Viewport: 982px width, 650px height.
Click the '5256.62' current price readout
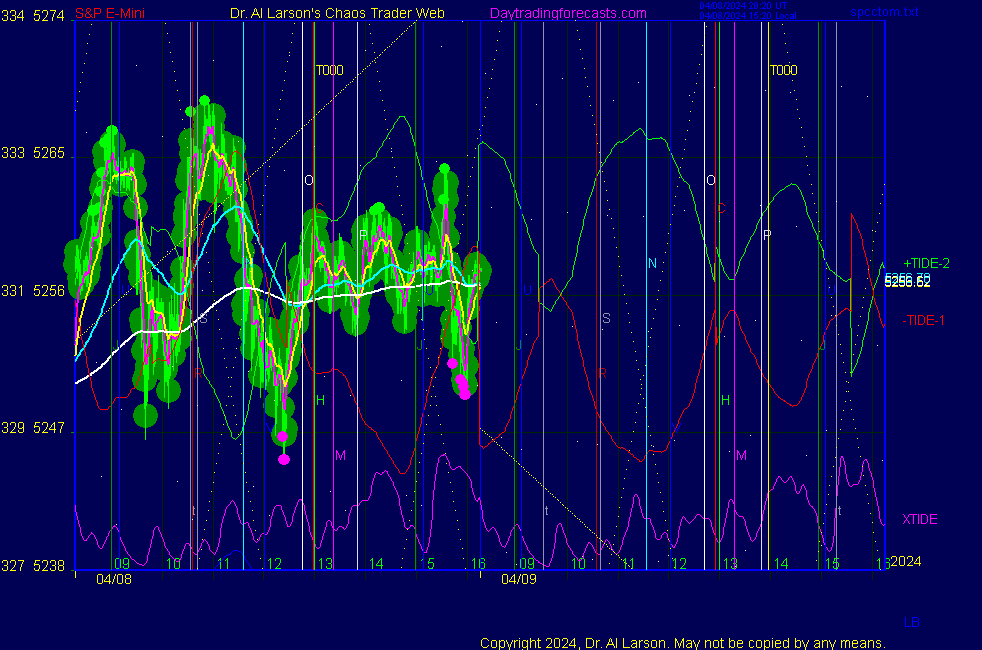[x=907, y=283]
